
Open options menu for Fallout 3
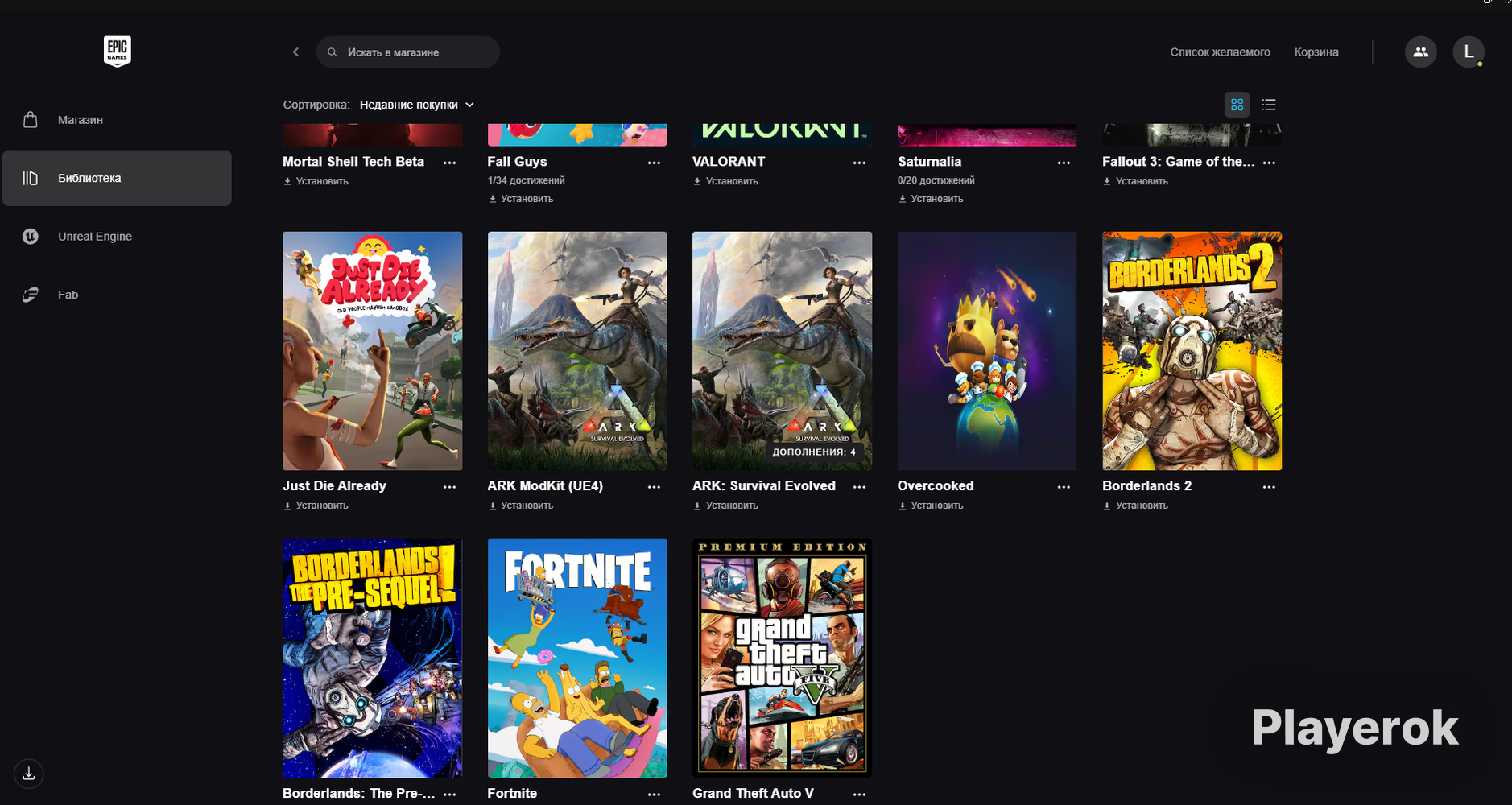1269,163
